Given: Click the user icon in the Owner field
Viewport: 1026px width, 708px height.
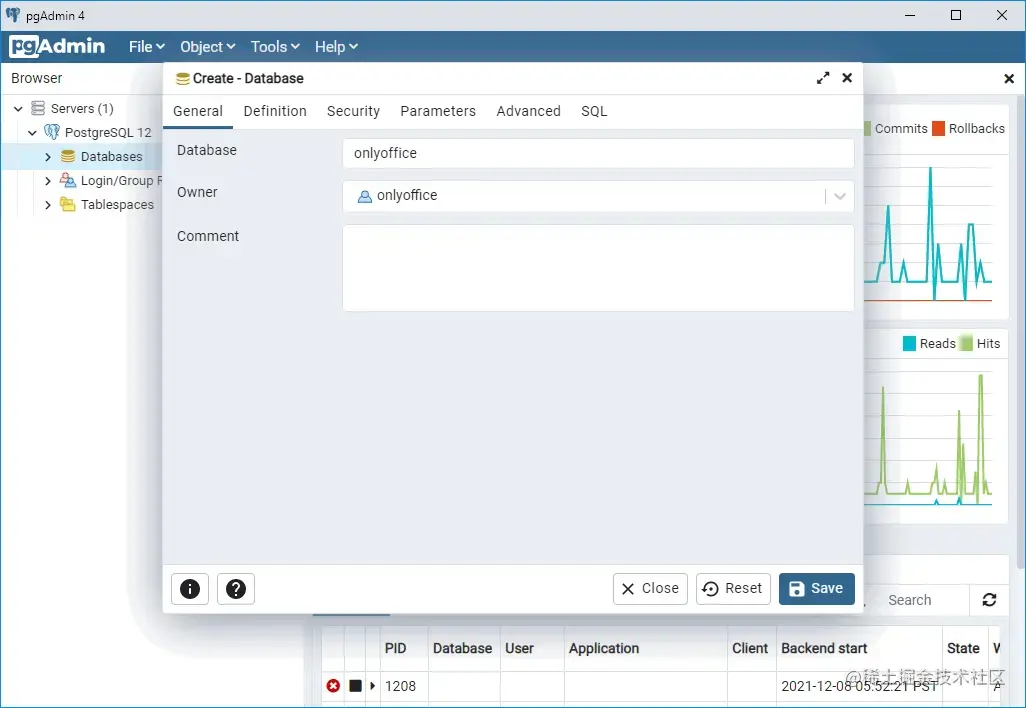Looking at the screenshot, I should pyautogui.click(x=364, y=196).
